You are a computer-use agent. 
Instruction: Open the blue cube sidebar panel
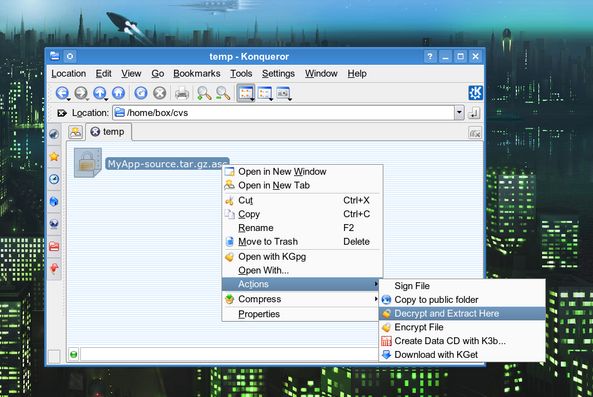point(54,201)
